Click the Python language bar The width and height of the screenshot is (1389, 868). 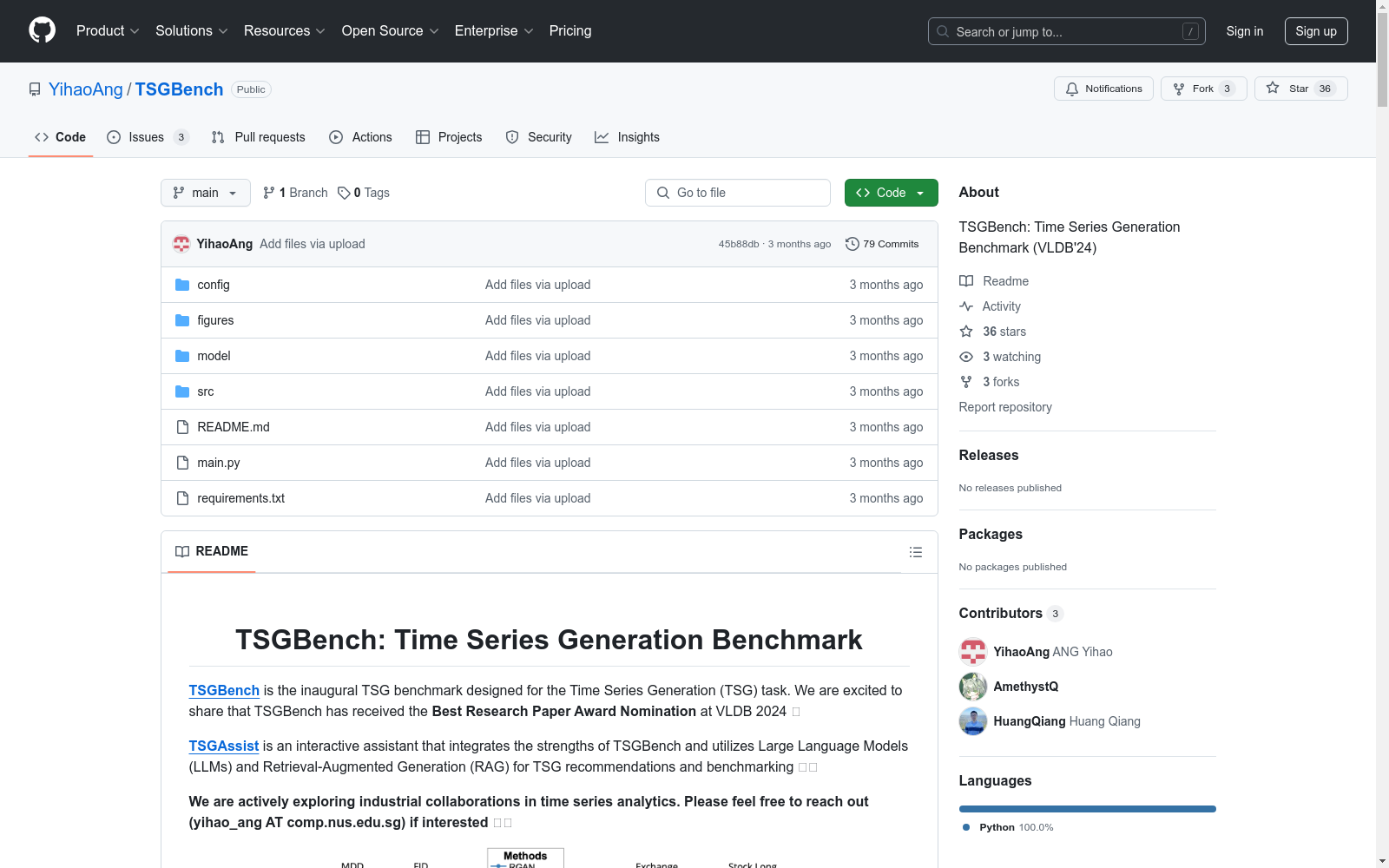point(1088,809)
